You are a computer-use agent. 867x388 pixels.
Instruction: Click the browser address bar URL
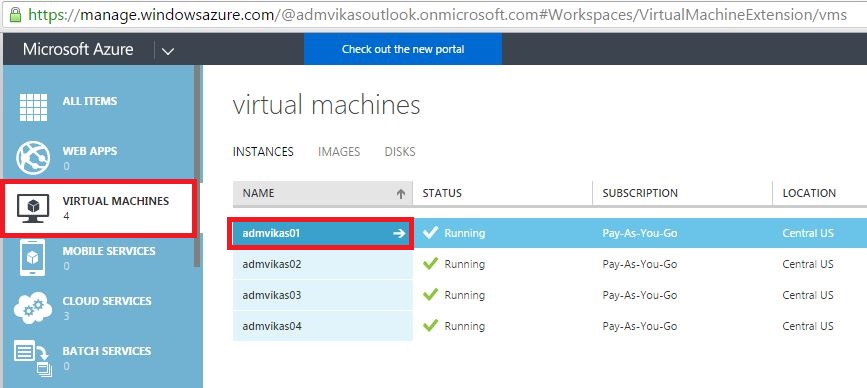(437, 14)
